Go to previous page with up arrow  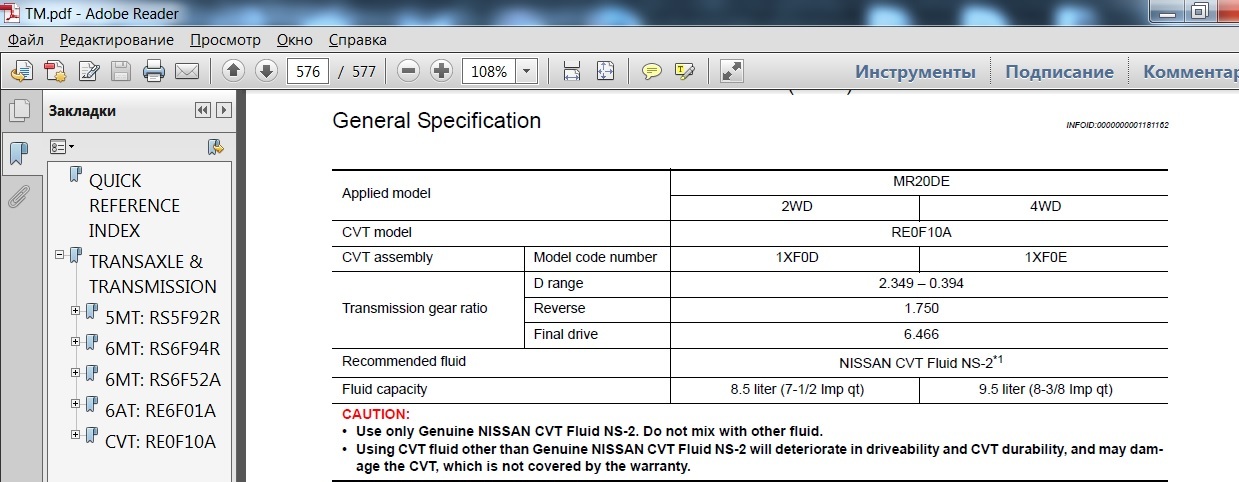coord(233,71)
